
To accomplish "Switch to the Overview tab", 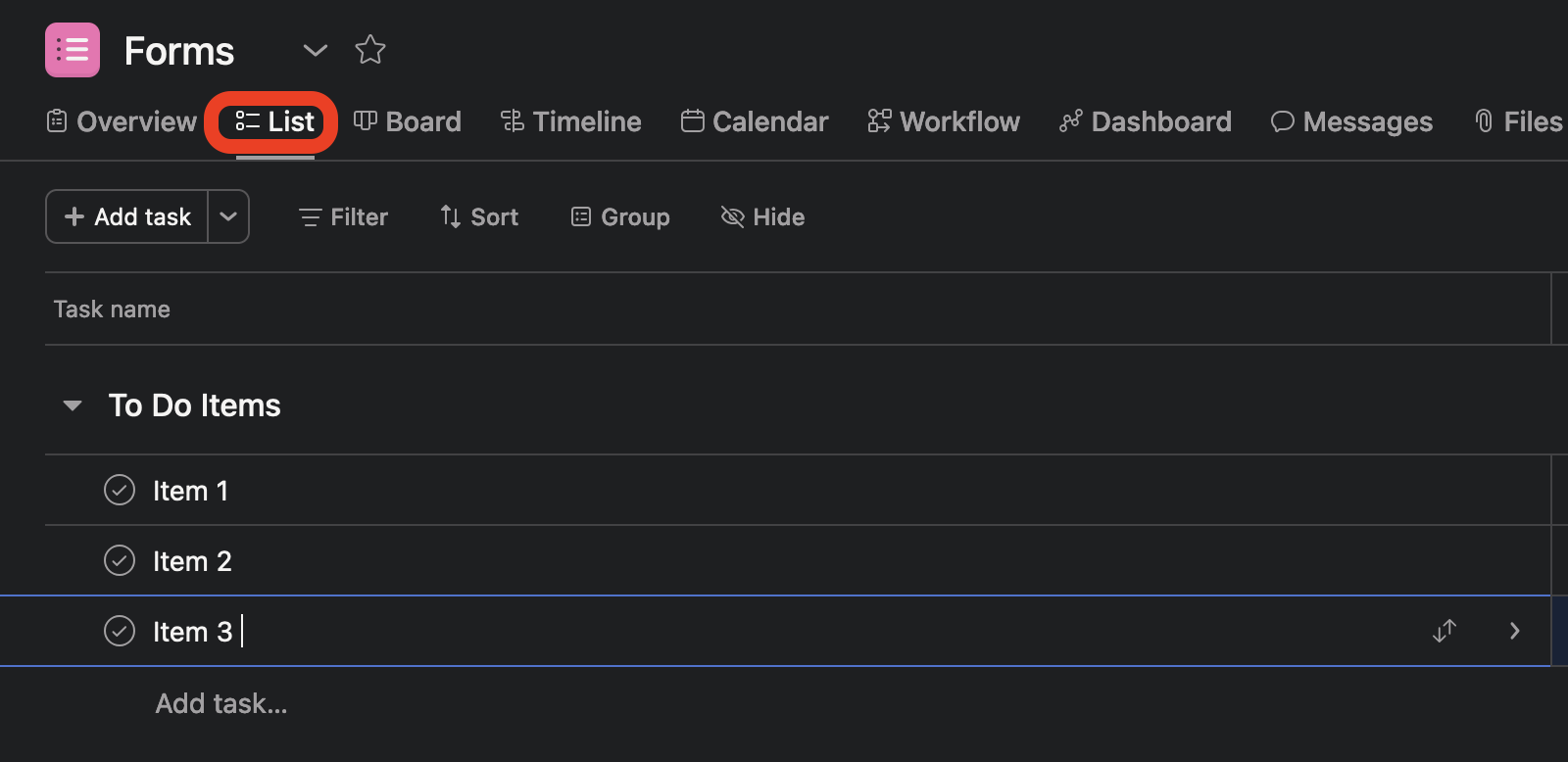I will 122,121.
